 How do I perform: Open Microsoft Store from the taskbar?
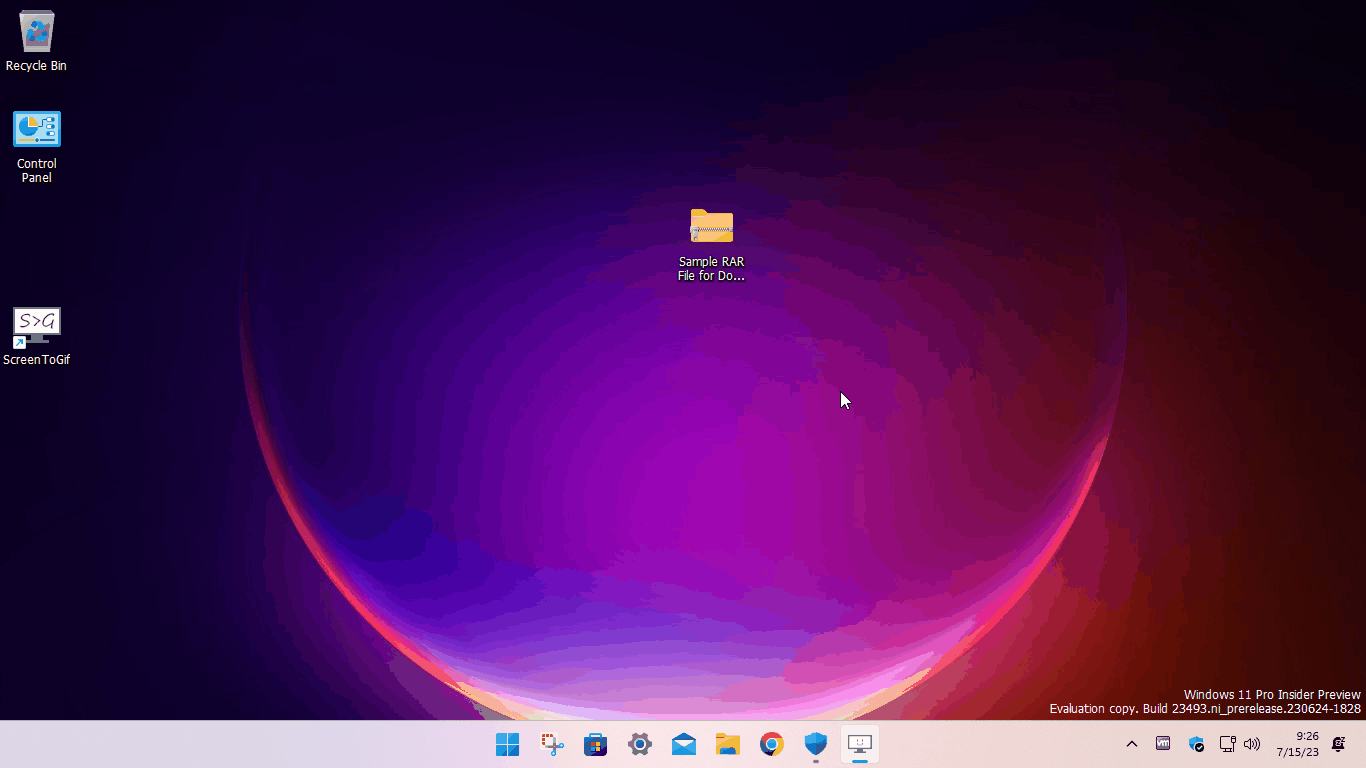coord(596,744)
